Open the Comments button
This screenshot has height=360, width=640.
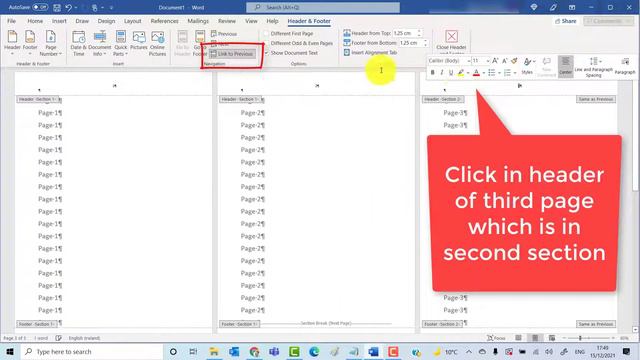(608, 21)
